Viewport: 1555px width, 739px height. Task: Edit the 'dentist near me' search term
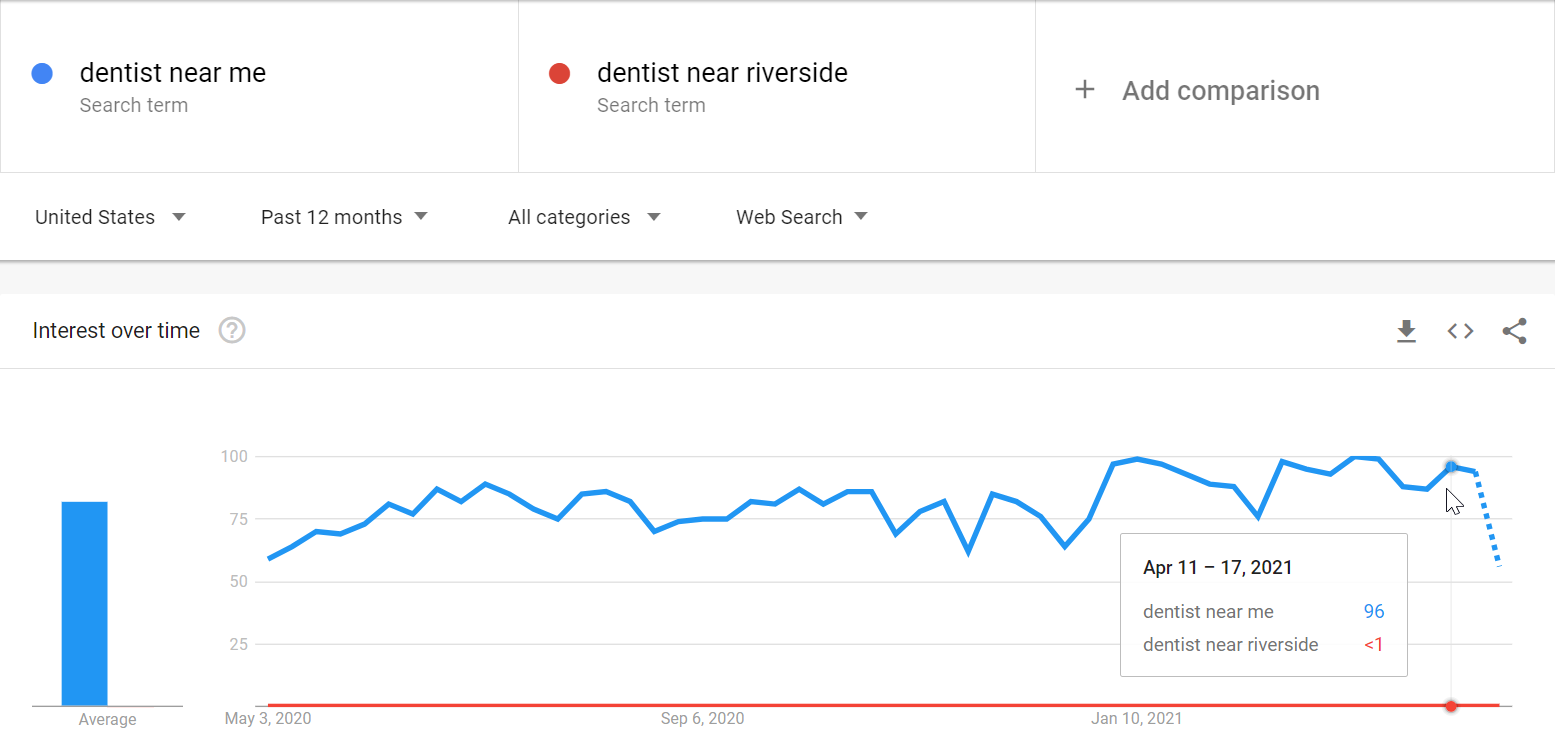point(172,73)
